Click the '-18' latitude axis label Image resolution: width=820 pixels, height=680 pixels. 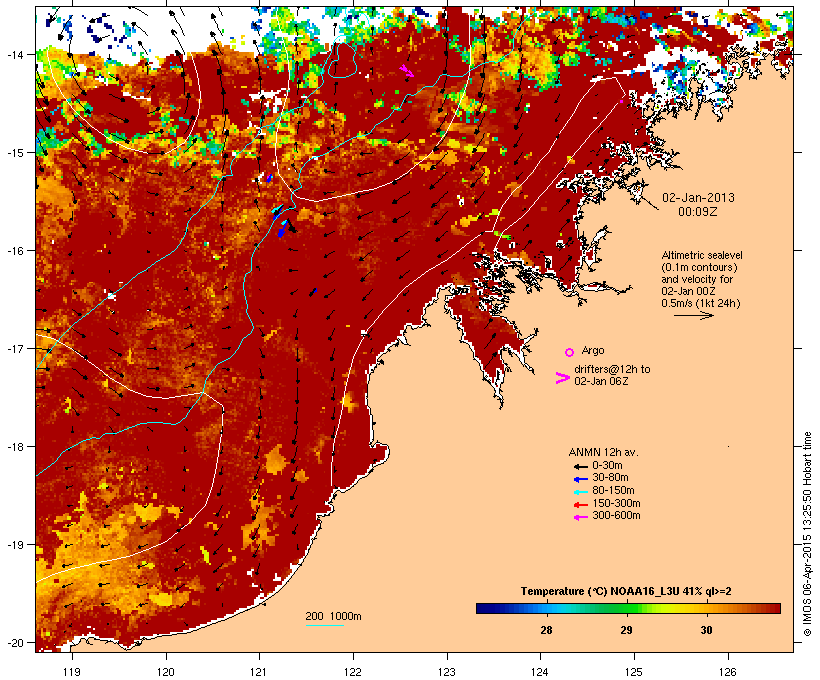(x=14, y=447)
